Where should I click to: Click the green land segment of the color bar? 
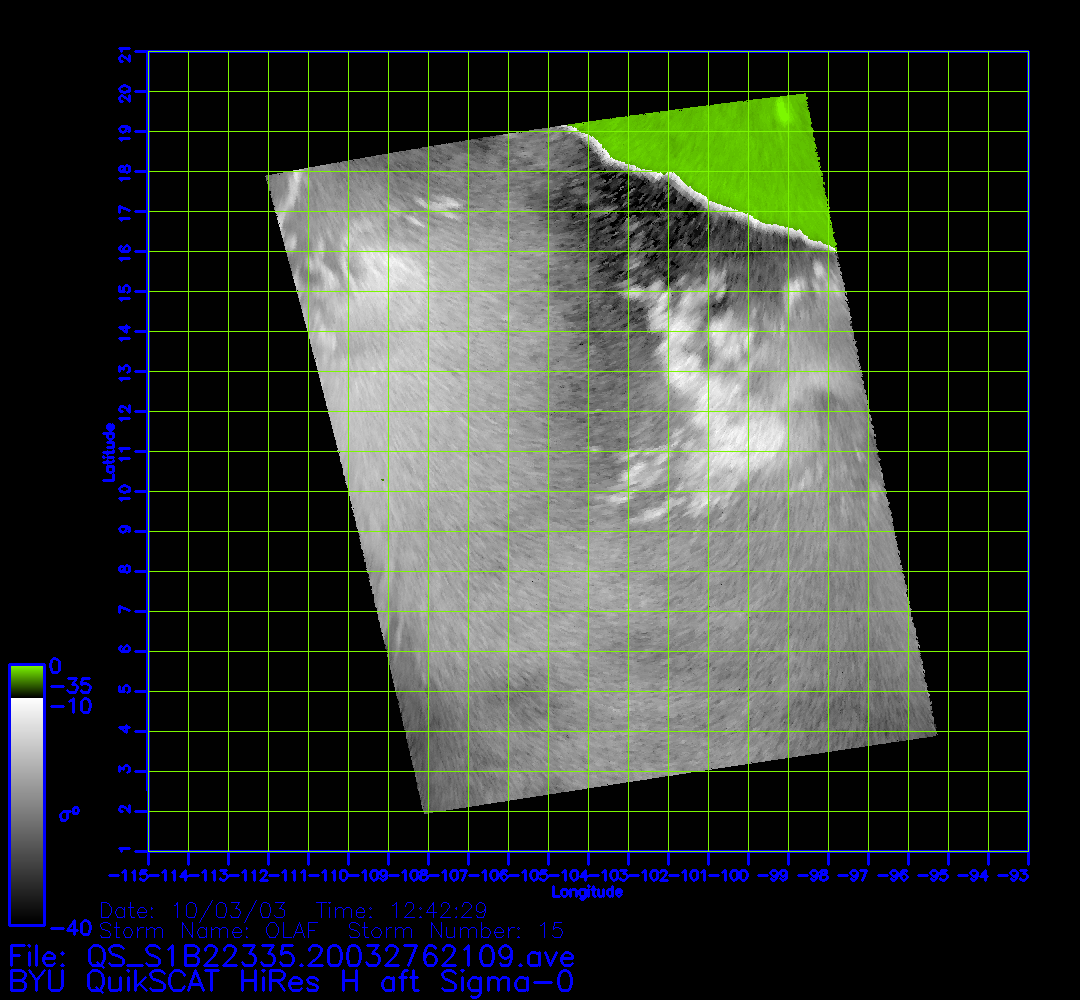tap(26, 681)
